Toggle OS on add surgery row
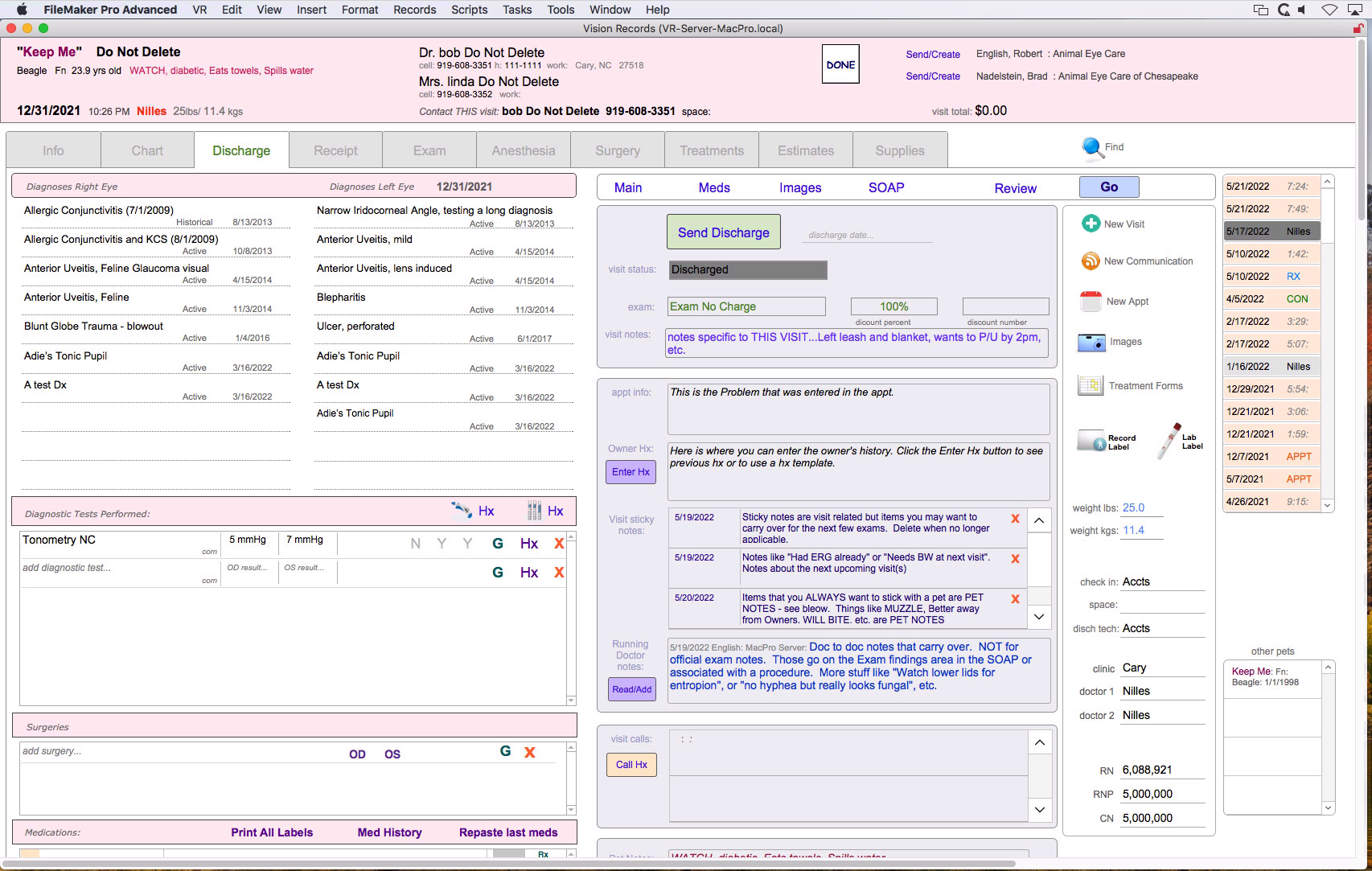Viewport: 1372px width, 871px height. (x=392, y=754)
